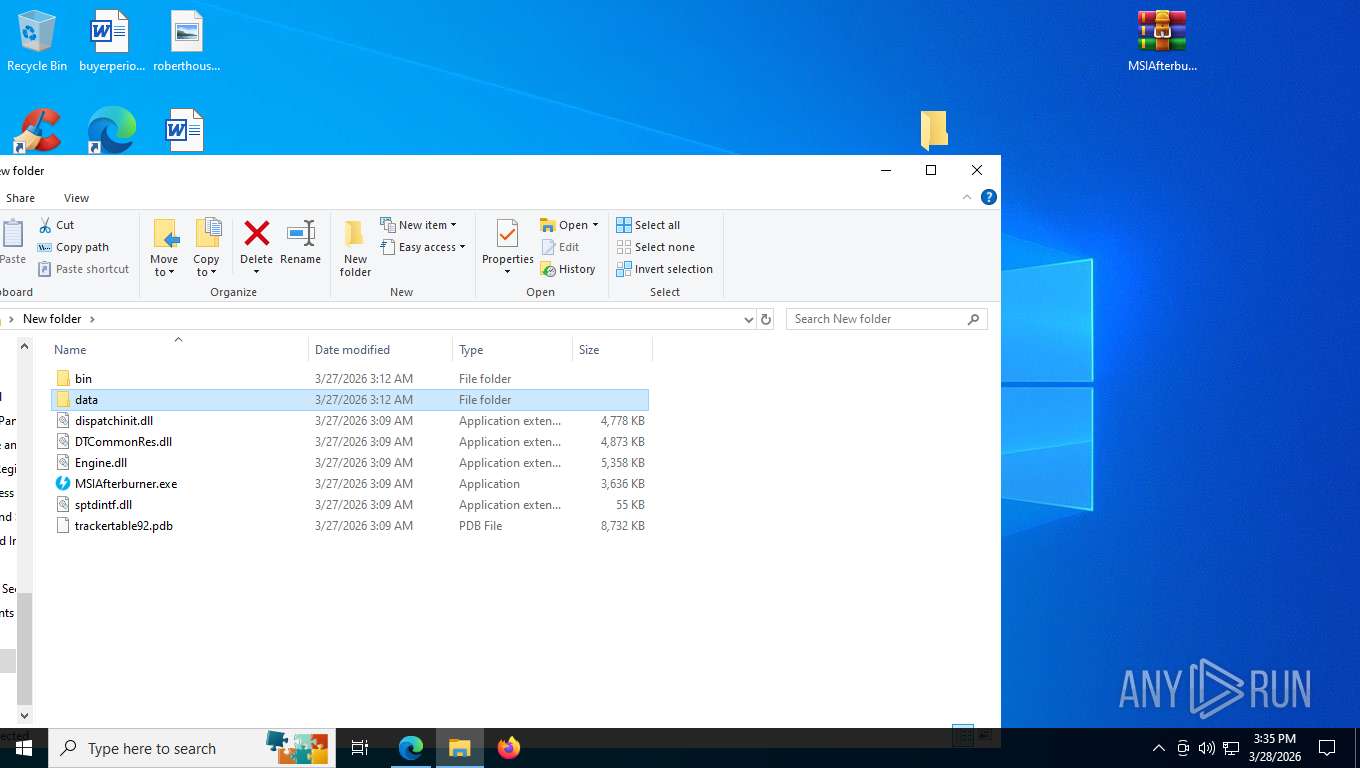Screen dimensions: 1360x768
Task: Expand the breadcrumb arrow after New folder
Action: pos(92,319)
